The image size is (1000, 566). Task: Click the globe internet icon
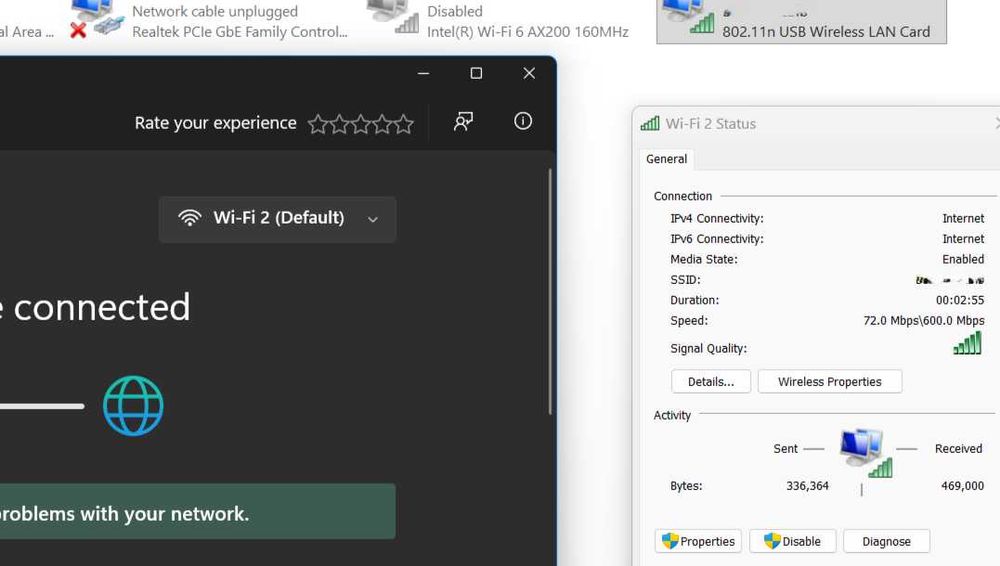pyautogui.click(x=133, y=406)
